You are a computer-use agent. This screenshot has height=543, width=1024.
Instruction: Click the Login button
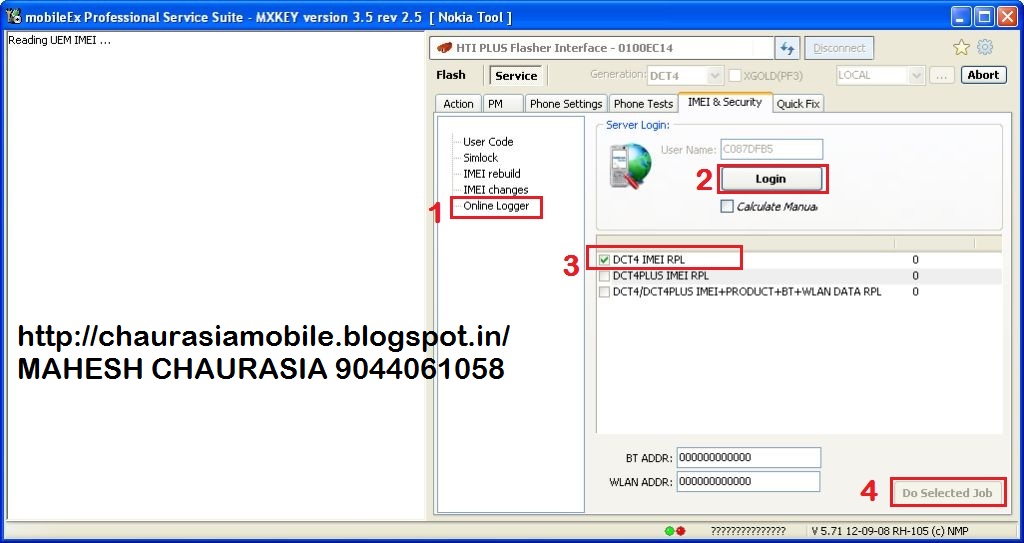(x=771, y=179)
